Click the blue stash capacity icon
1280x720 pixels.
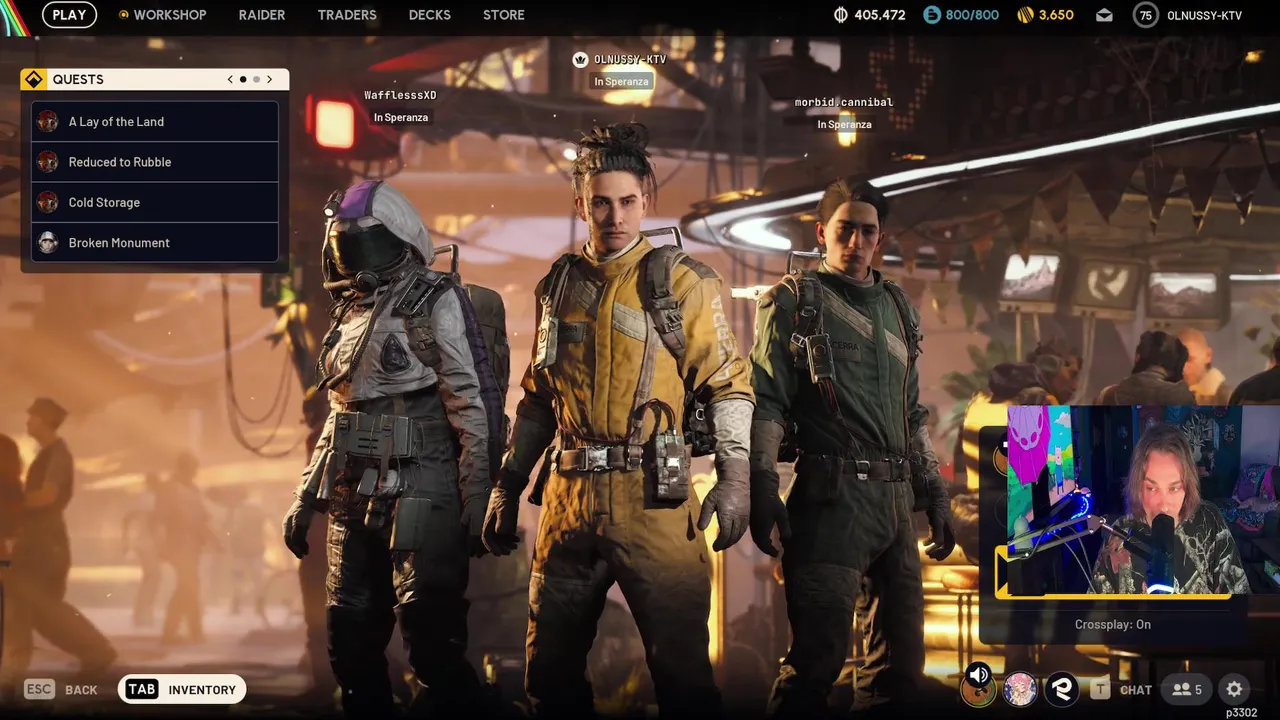click(x=931, y=15)
